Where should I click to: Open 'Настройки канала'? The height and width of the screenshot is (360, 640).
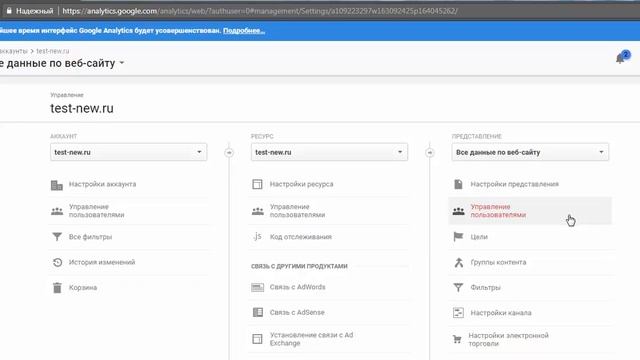point(501,313)
